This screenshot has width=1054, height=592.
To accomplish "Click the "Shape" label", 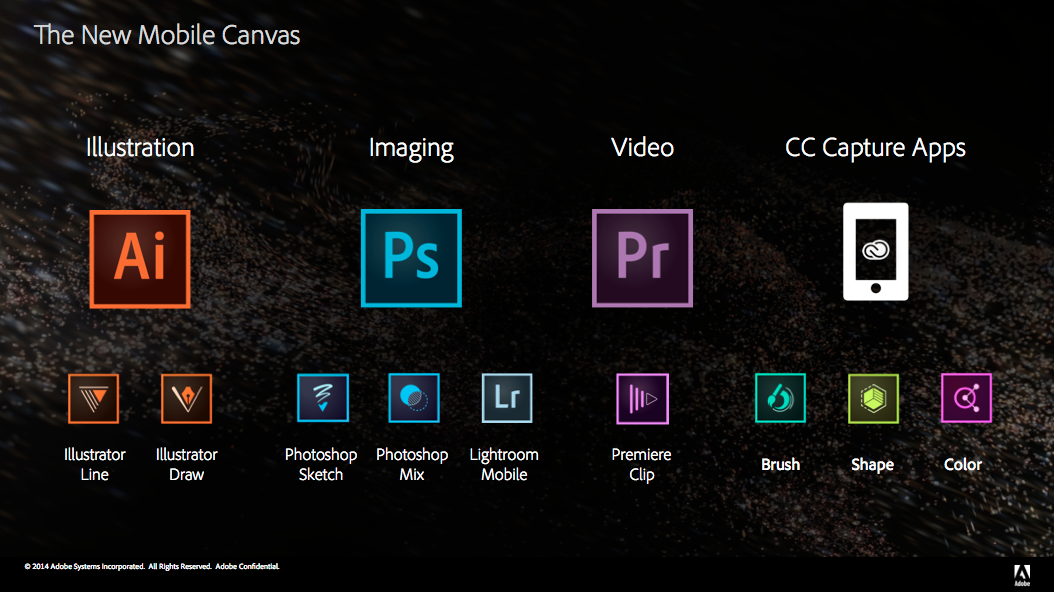I will (873, 465).
